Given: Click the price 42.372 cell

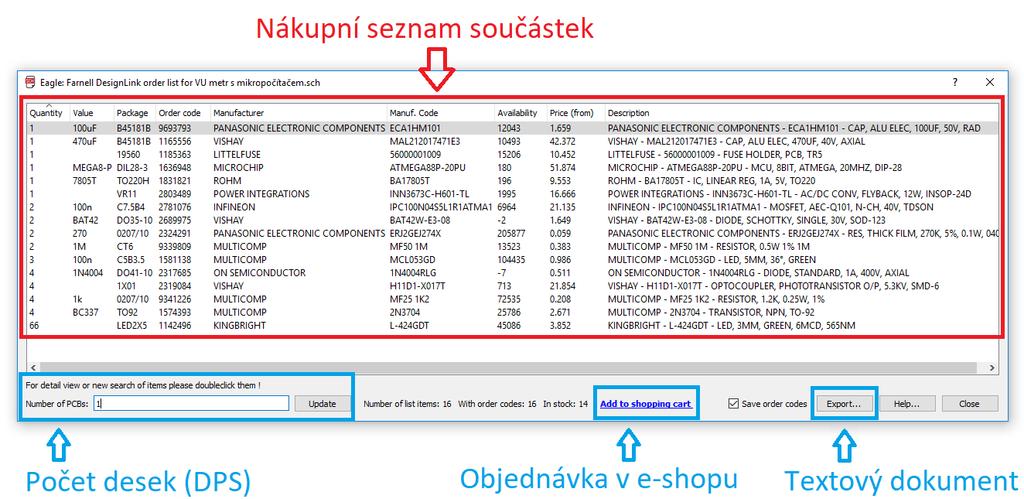Looking at the screenshot, I should (563, 141).
